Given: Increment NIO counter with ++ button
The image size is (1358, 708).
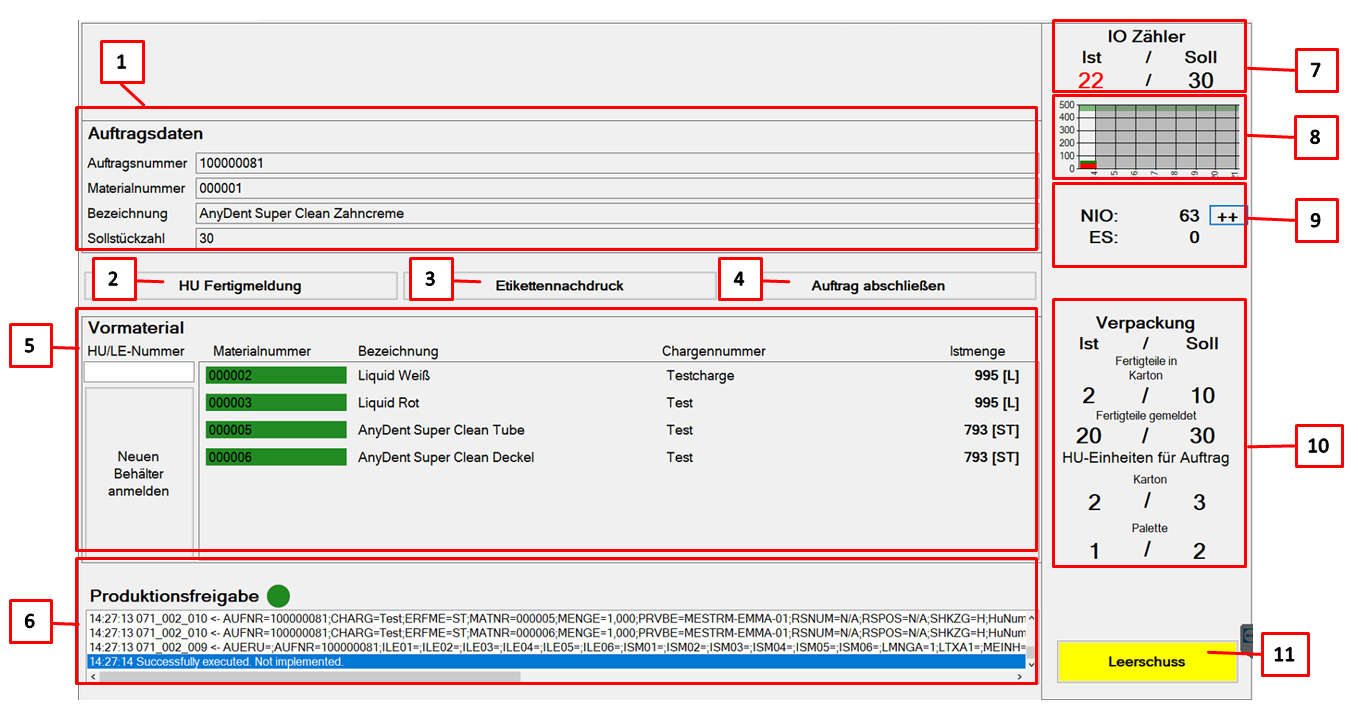Looking at the screenshot, I should point(1227,216).
